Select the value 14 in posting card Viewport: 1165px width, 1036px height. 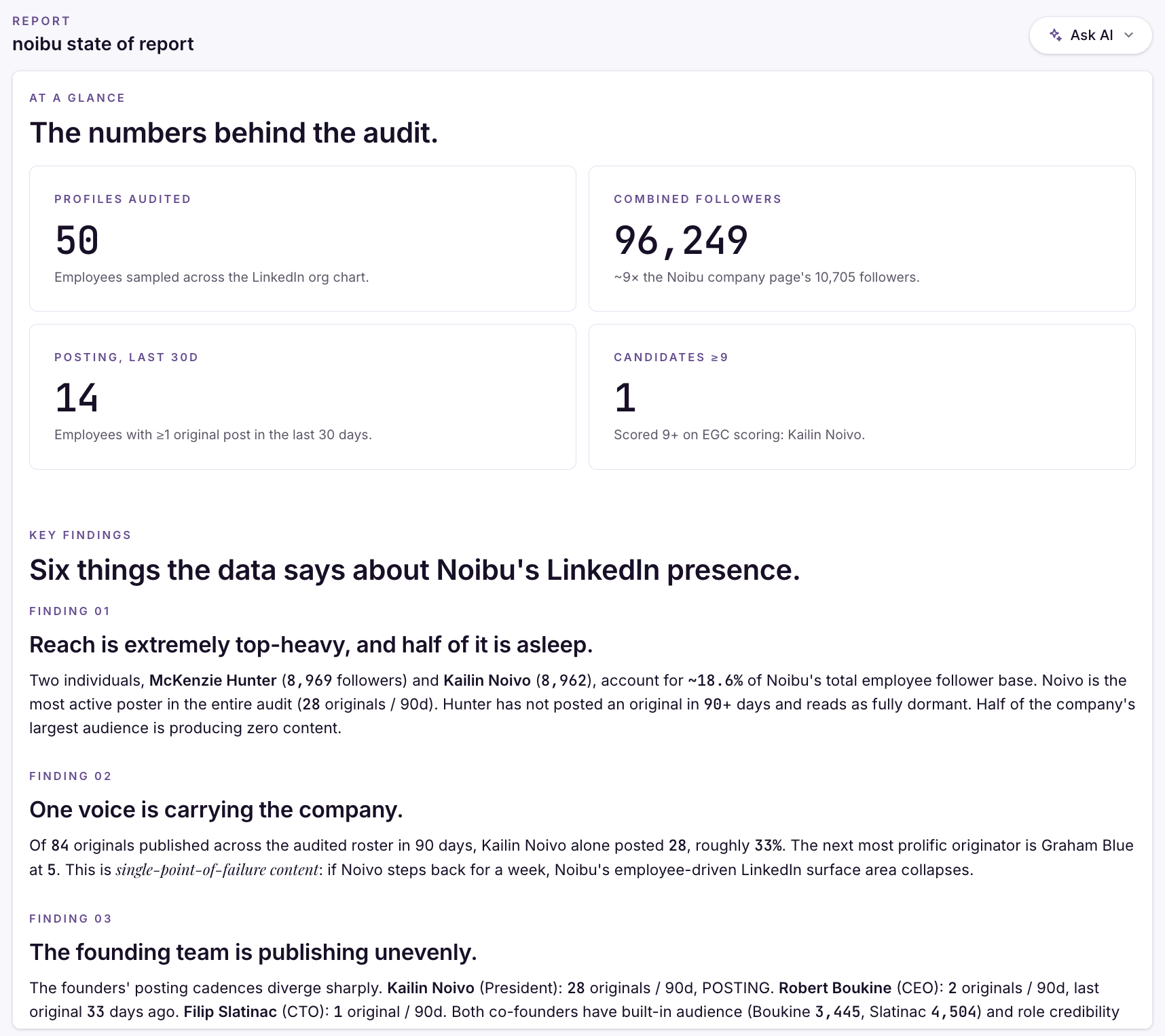point(77,398)
